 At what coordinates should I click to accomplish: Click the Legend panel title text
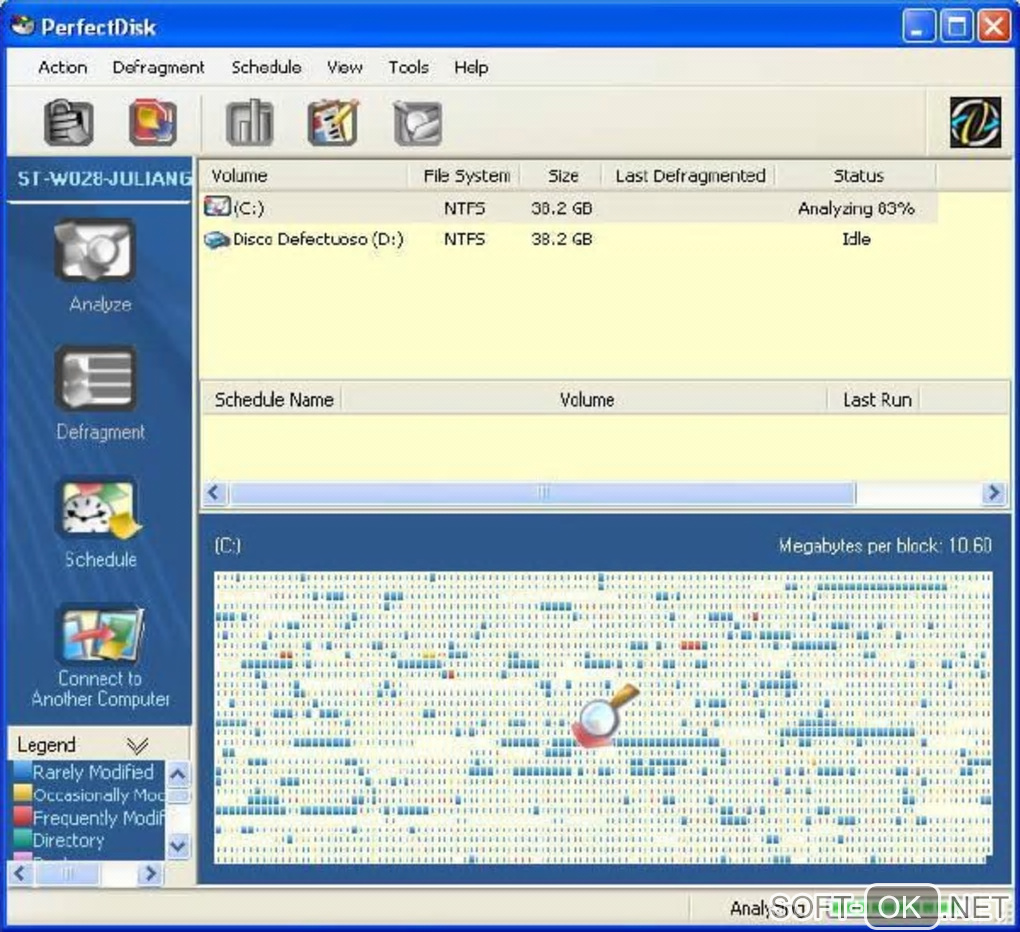coord(46,745)
